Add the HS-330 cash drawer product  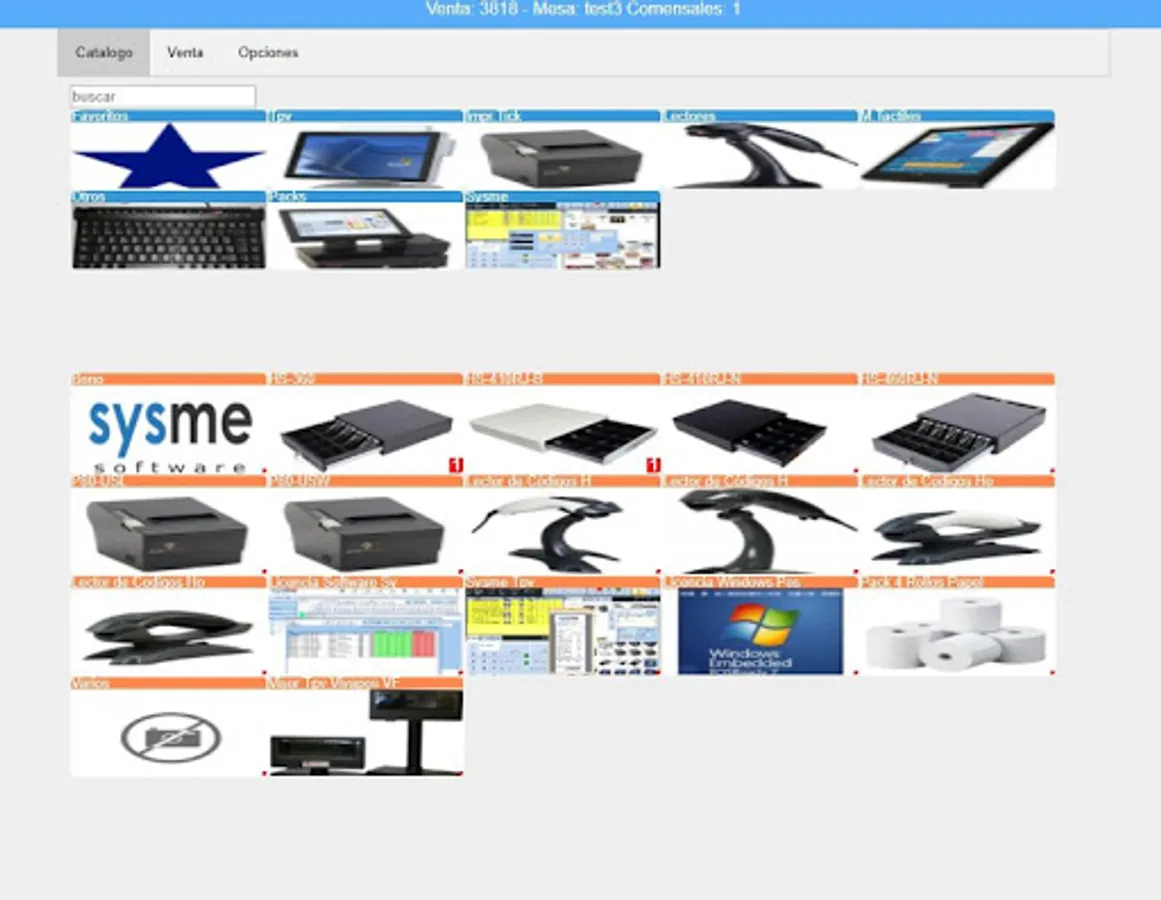click(x=366, y=423)
